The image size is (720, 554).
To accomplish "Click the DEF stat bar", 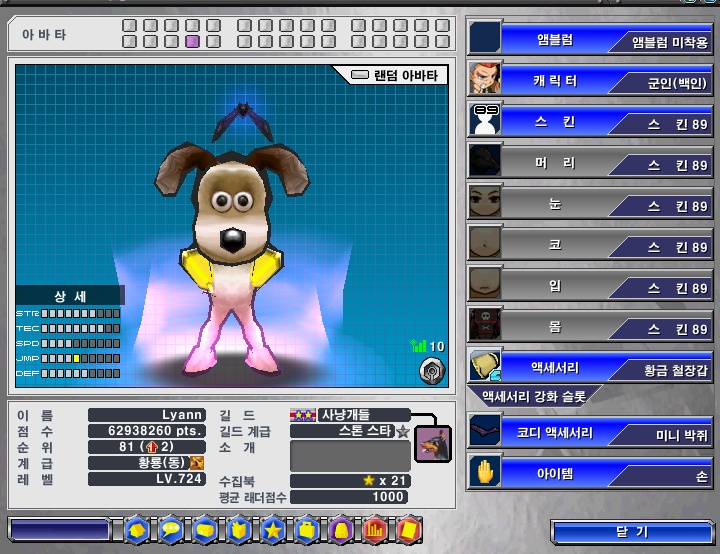I will point(81,373).
